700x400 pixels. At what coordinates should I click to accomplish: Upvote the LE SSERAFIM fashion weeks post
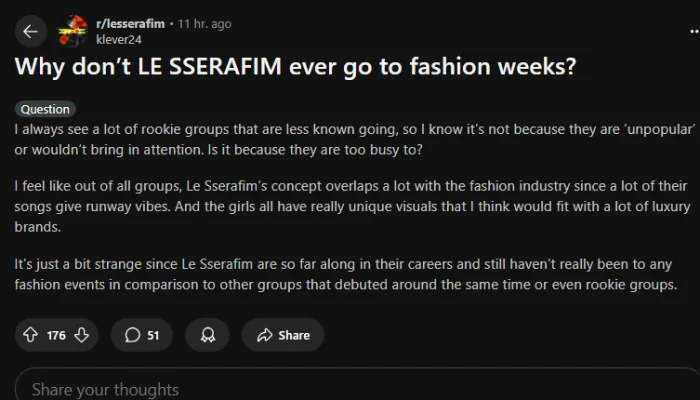tap(32, 335)
